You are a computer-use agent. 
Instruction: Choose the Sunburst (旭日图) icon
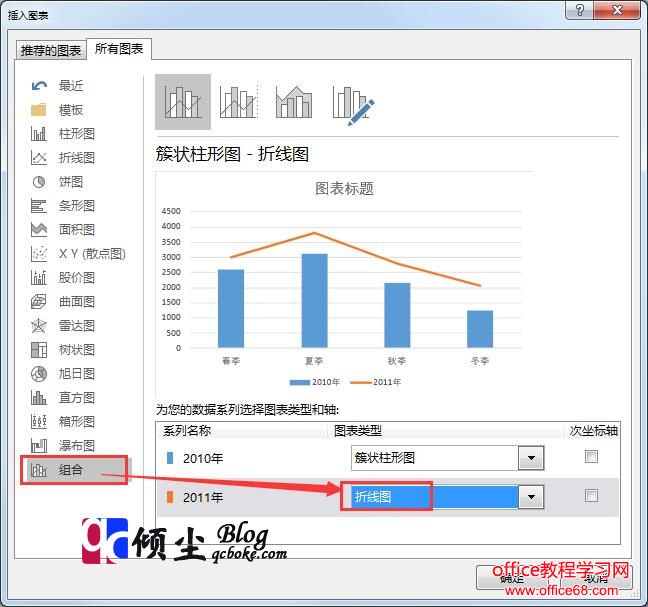[x=39, y=374]
